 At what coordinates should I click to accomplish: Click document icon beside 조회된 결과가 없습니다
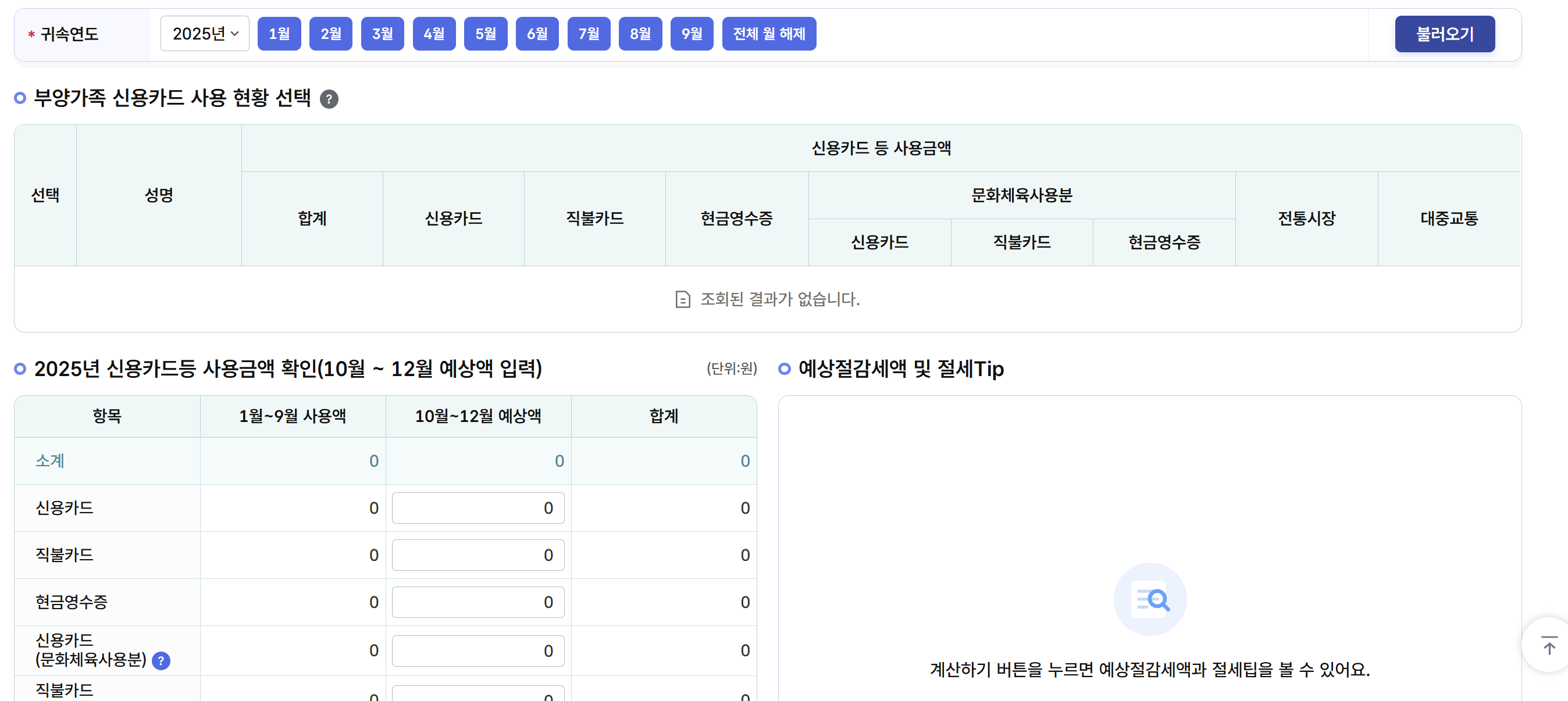(682, 299)
